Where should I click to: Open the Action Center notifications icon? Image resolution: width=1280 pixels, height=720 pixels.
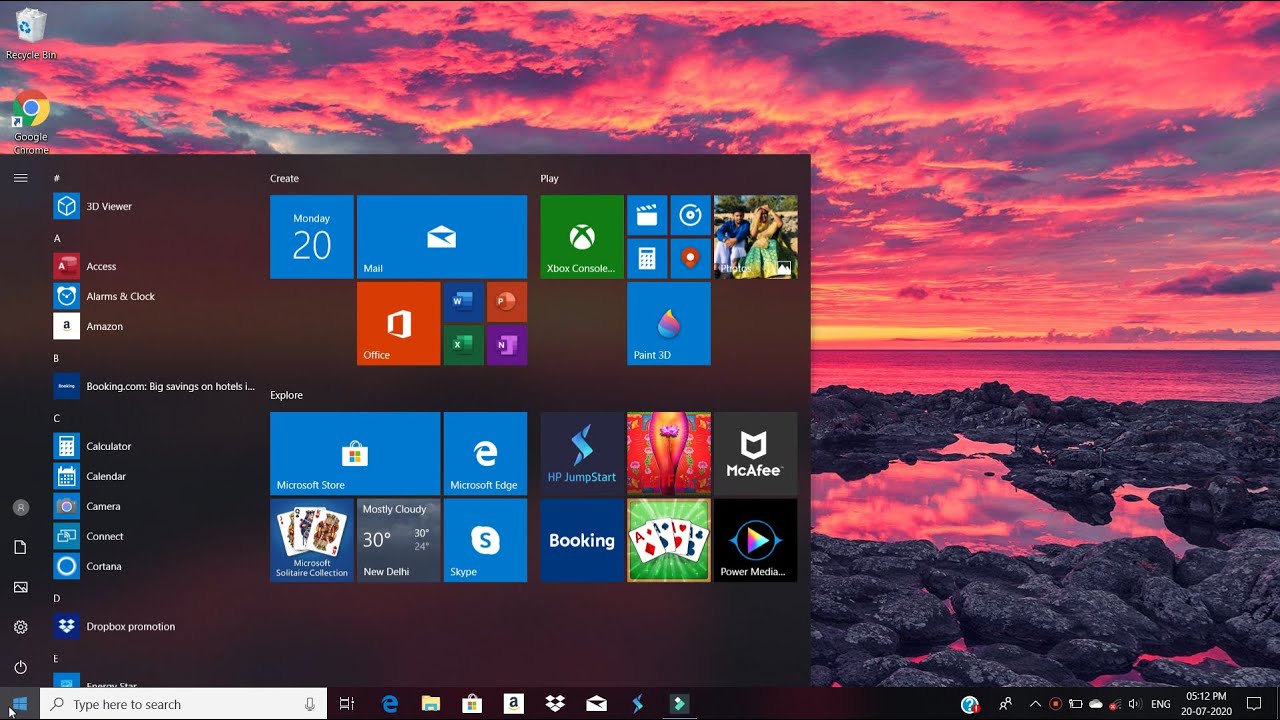(x=1254, y=704)
